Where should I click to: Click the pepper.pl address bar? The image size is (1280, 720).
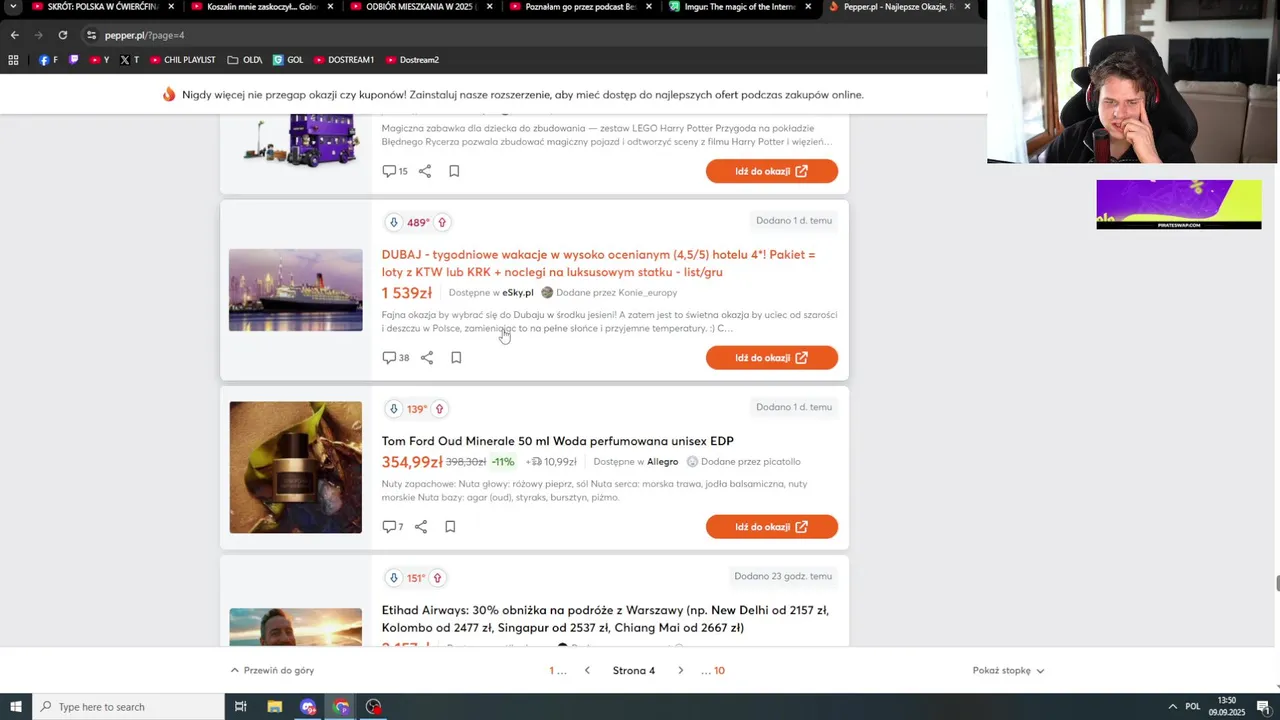click(x=530, y=35)
